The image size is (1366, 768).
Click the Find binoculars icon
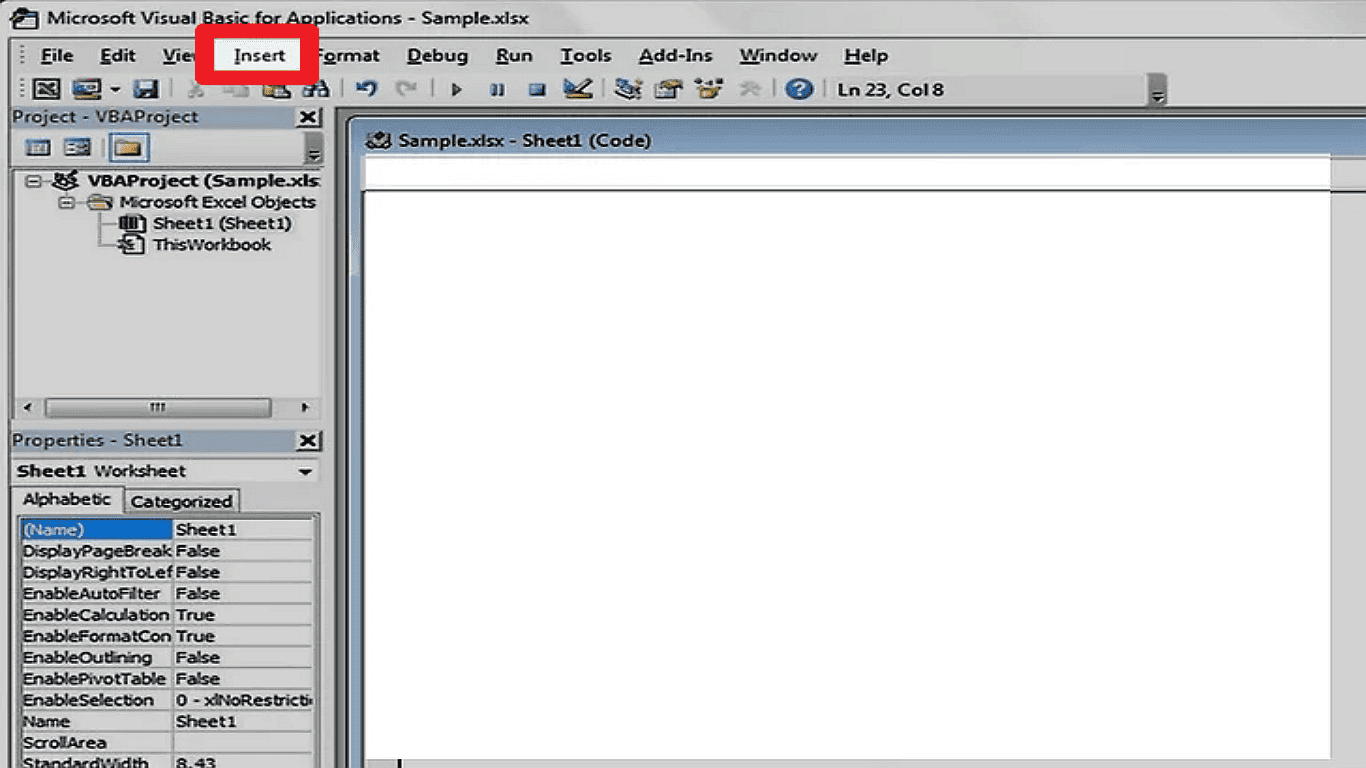coord(316,89)
